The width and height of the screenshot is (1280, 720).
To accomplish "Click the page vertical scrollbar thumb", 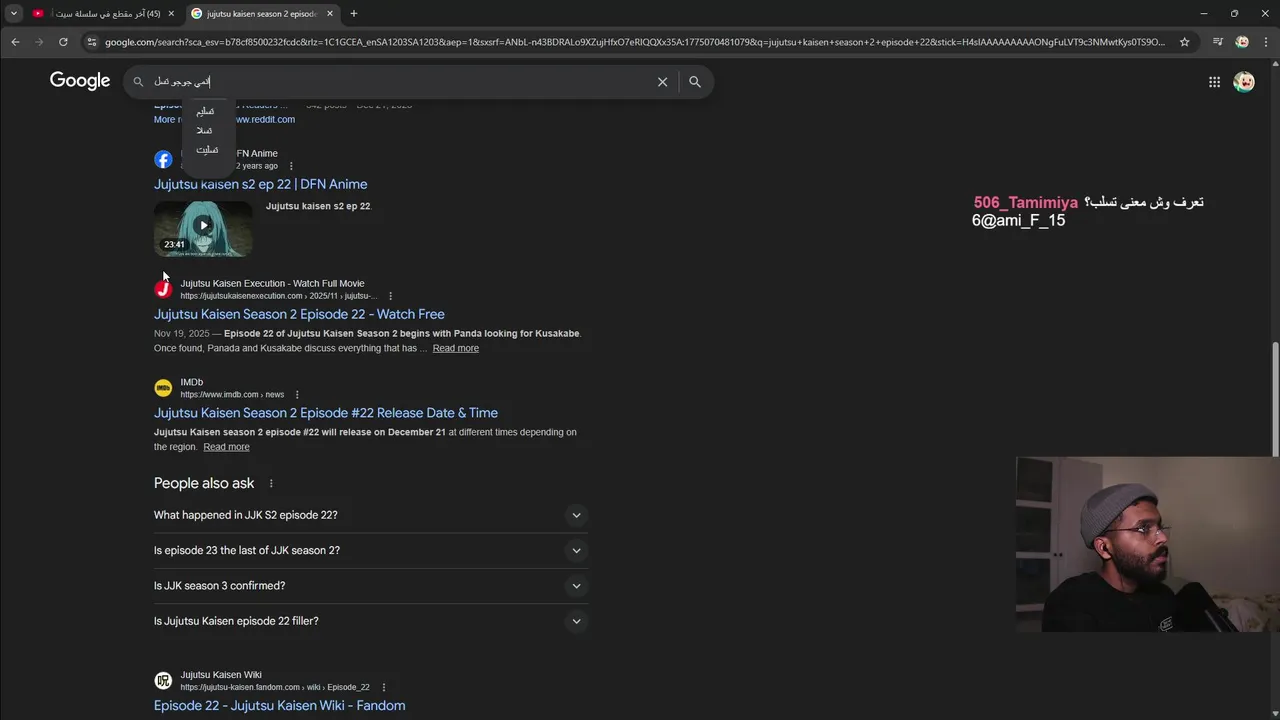I will [x=1275, y=401].
